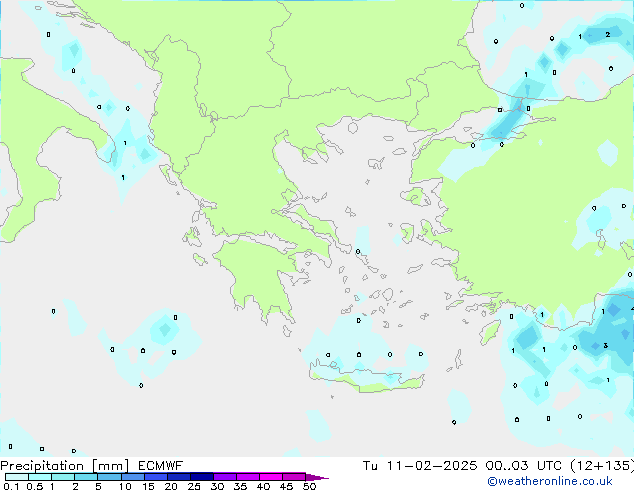The image size is (634, 490).
Task: Select the 2–5 mm legend color swatch
Action: click(86, 477)
